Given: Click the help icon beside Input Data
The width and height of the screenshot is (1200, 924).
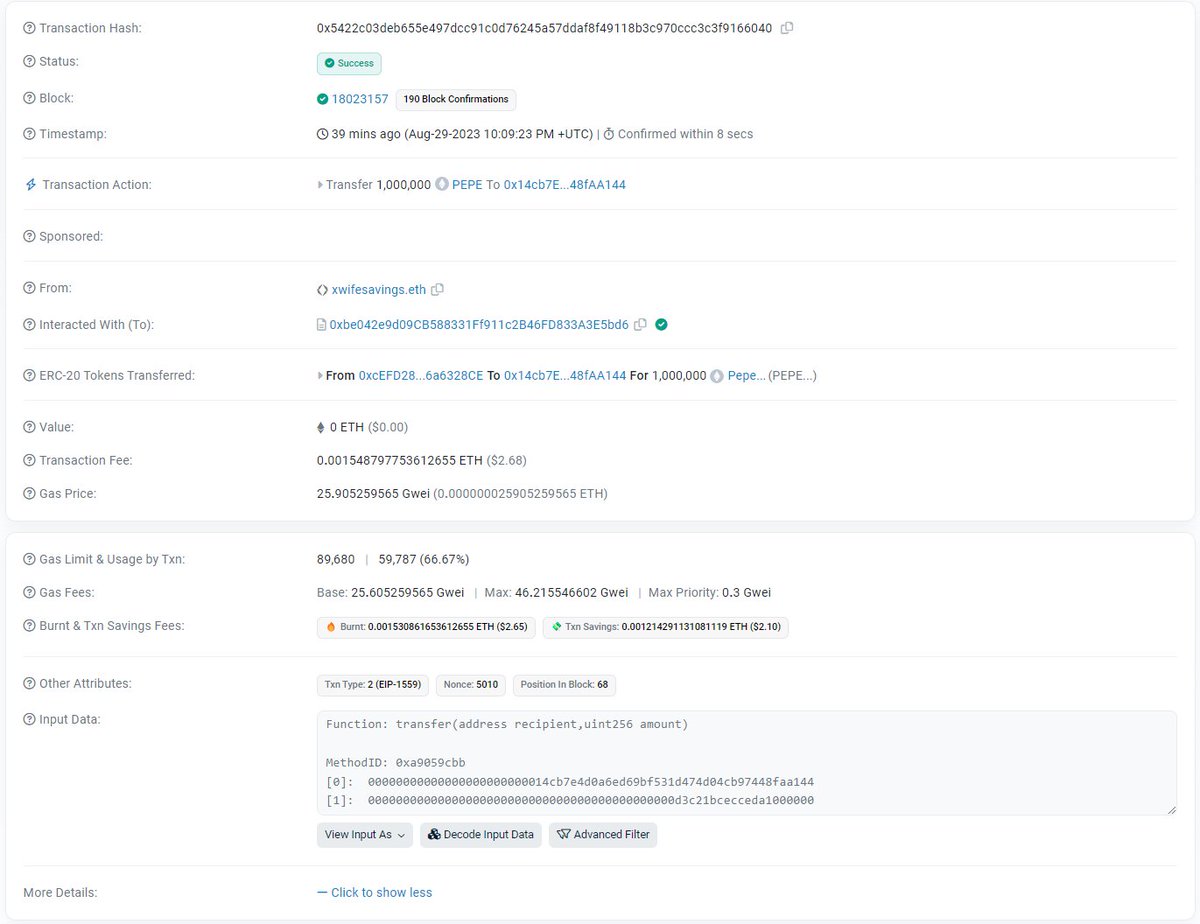Looking at the screenshot, I should [29, 720].
